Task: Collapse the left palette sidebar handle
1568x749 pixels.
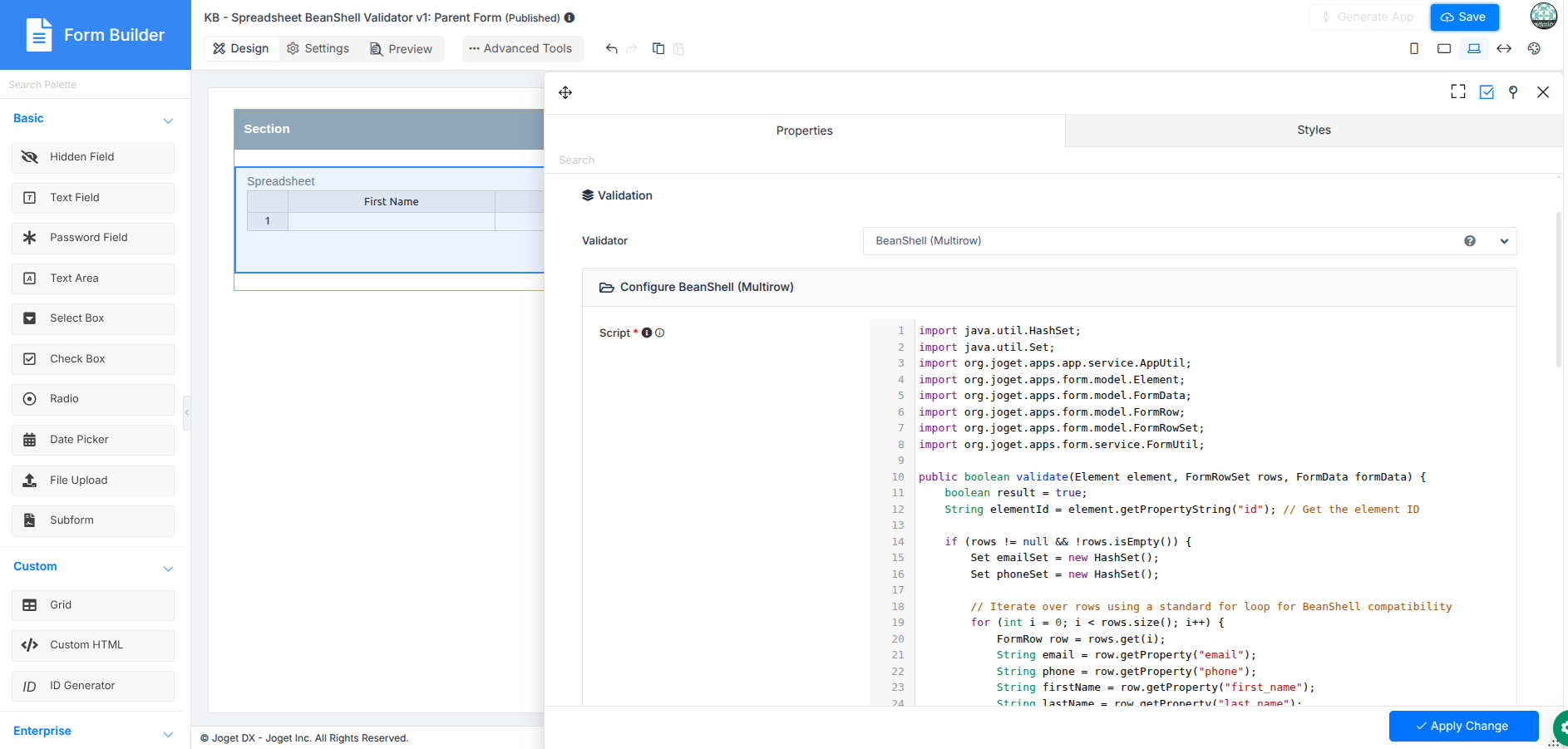Action: [187, 412]
